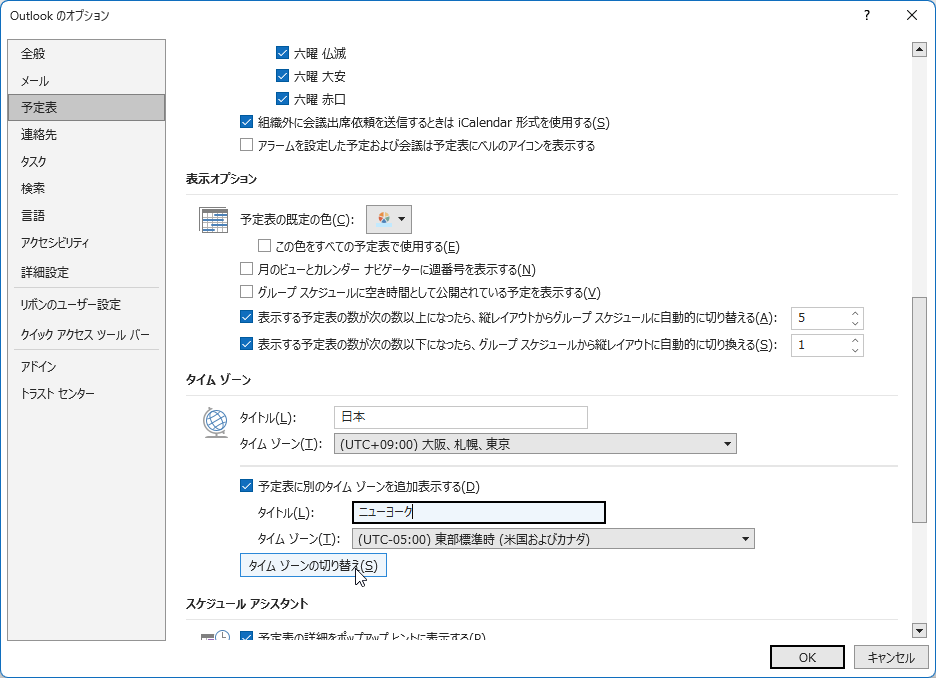Select メール in the options sidebar
Screen dimensions: 936x678
click(87, 81)
